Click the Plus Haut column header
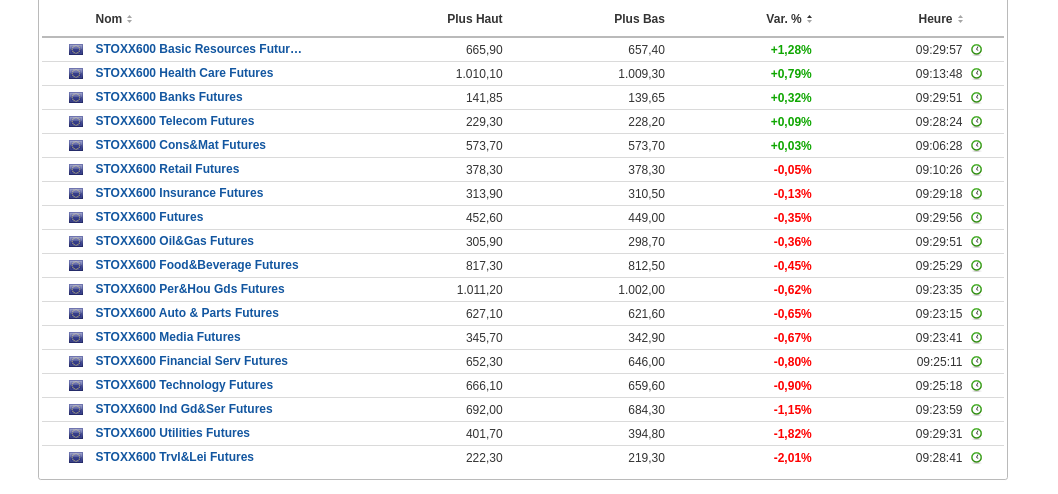This screenshot has width=1058, height=494. [474, 19]
